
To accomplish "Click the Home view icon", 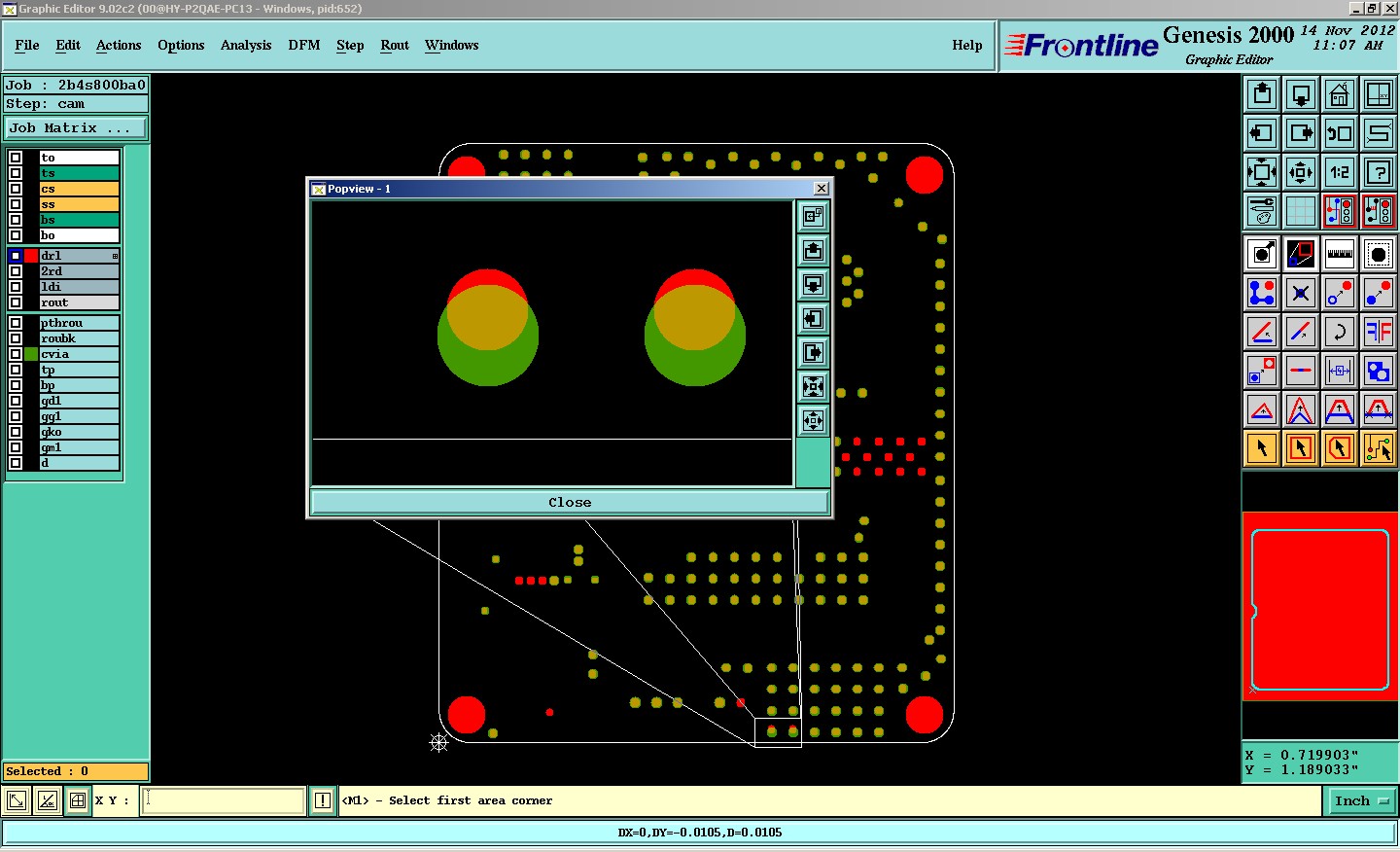I will [1340, 94].
